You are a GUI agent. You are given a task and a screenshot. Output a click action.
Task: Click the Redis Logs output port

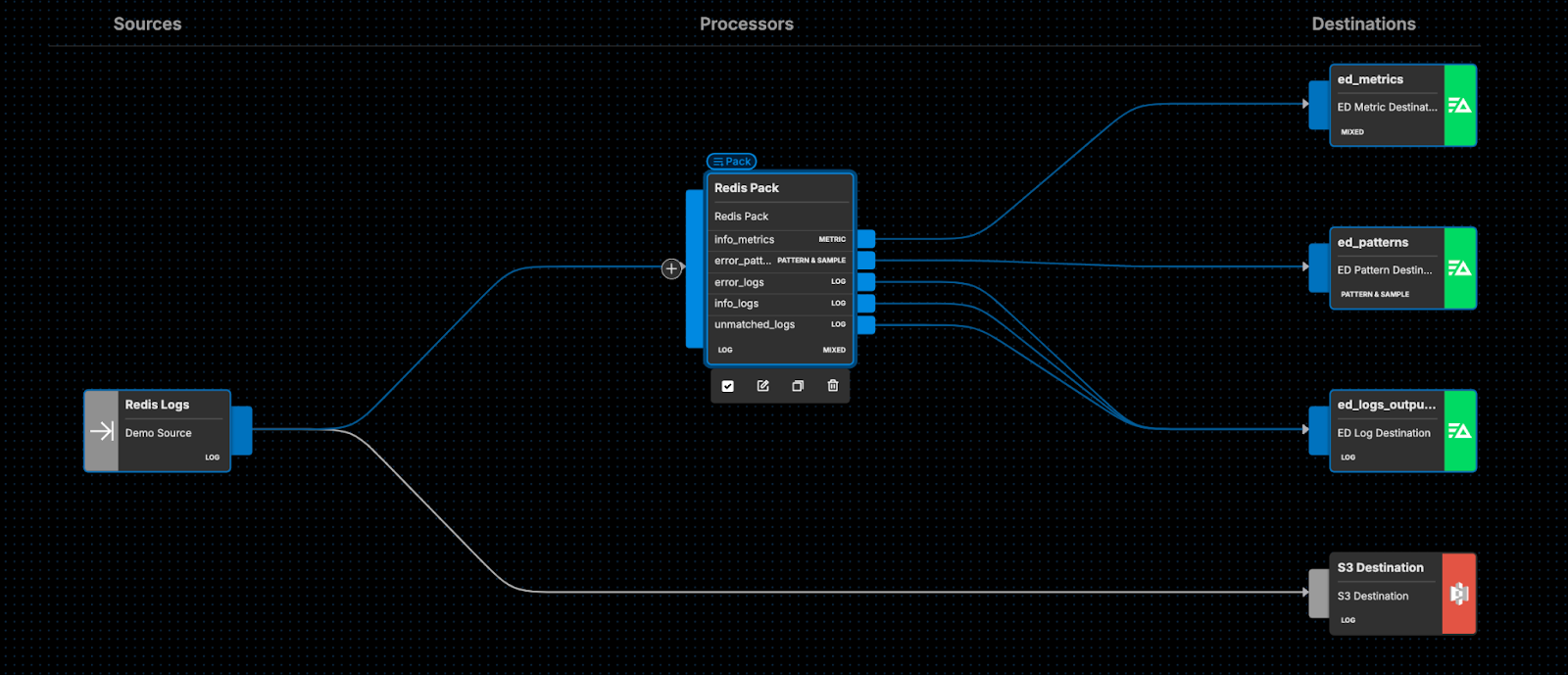coord(241,430)
